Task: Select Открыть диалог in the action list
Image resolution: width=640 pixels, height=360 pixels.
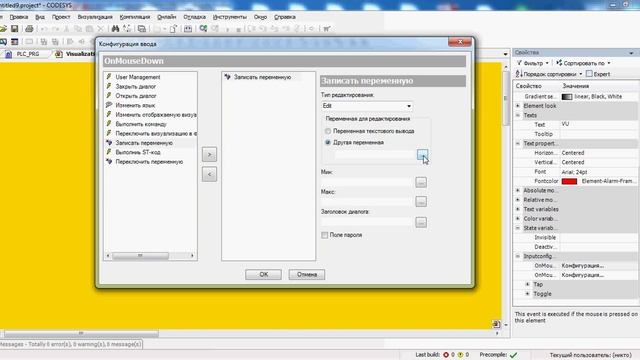Action: [x=136, y=96]
